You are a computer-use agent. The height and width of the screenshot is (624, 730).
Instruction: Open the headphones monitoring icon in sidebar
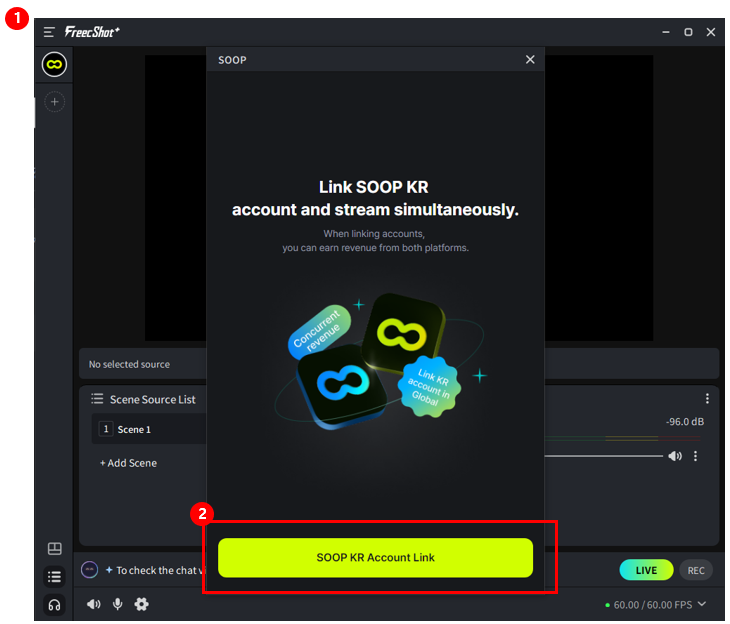tap(54, 605)
